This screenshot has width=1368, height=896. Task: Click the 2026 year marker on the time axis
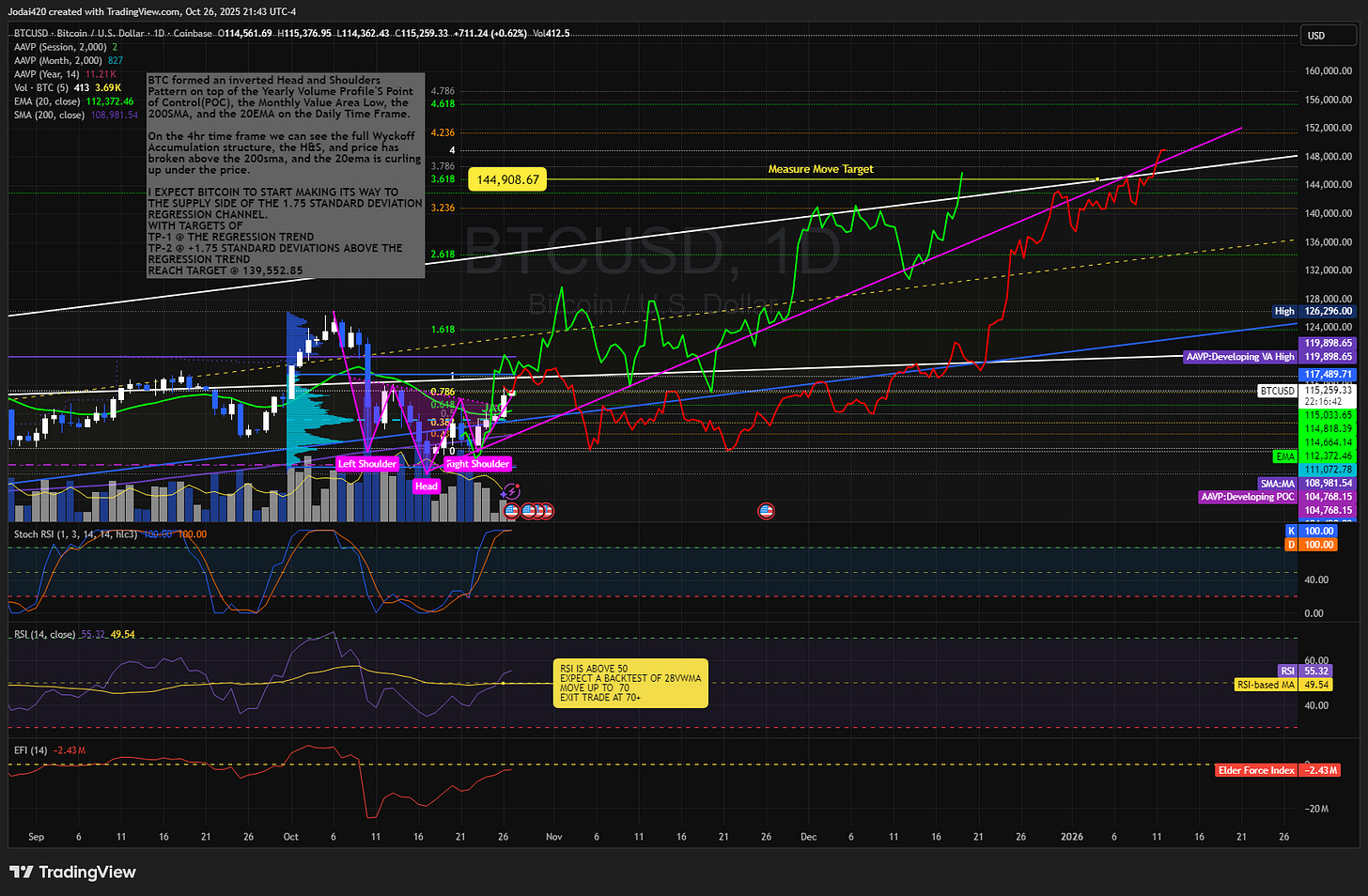click(x=1071, y=836)
